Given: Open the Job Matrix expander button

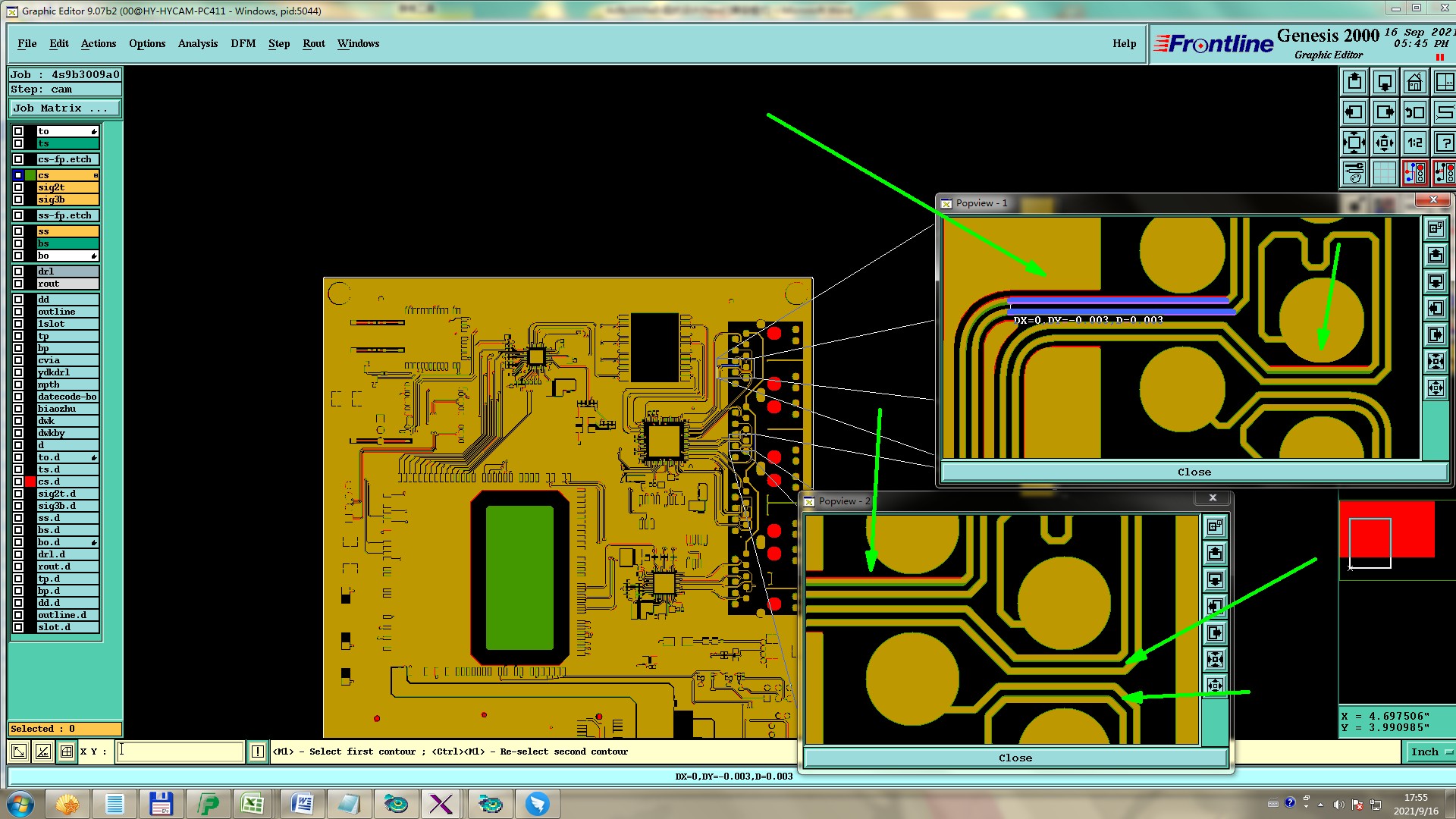Looking at the screenshot, I should (x=64, y=108).
